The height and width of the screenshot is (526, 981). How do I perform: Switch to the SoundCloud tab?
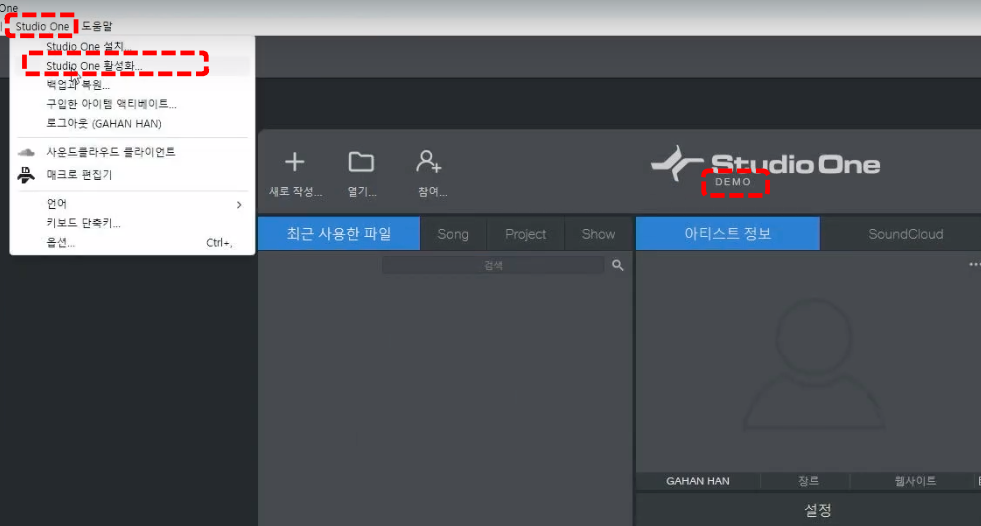point(905,234)
